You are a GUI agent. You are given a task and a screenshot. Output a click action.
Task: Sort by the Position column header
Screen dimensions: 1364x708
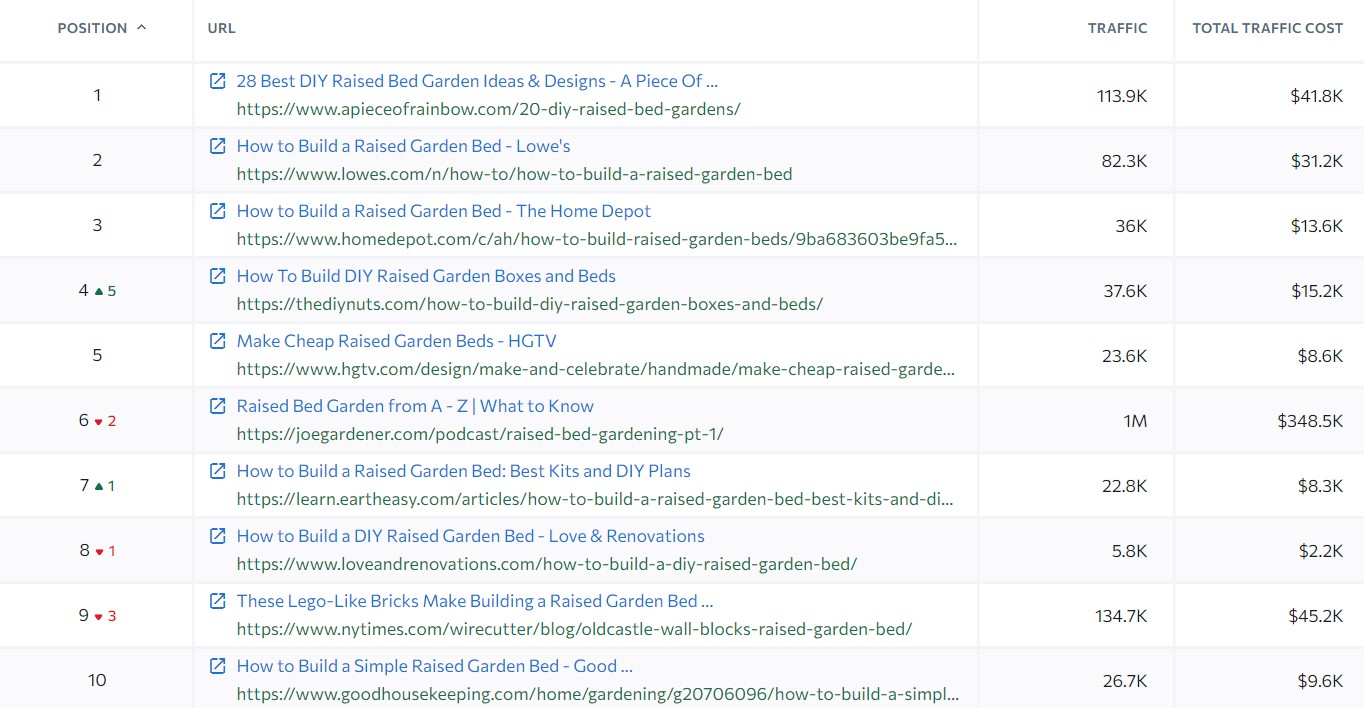tap(102, 28)
